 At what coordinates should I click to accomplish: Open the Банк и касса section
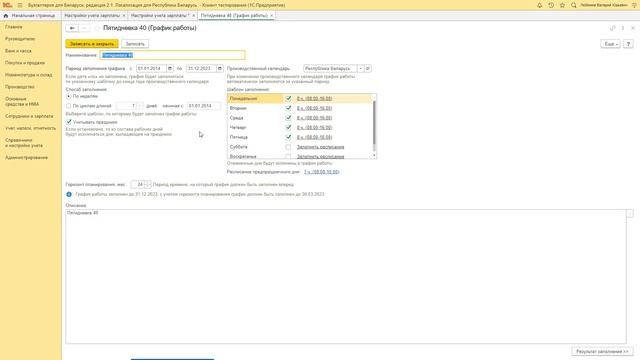pyautogui.click(x=18, y=51)
